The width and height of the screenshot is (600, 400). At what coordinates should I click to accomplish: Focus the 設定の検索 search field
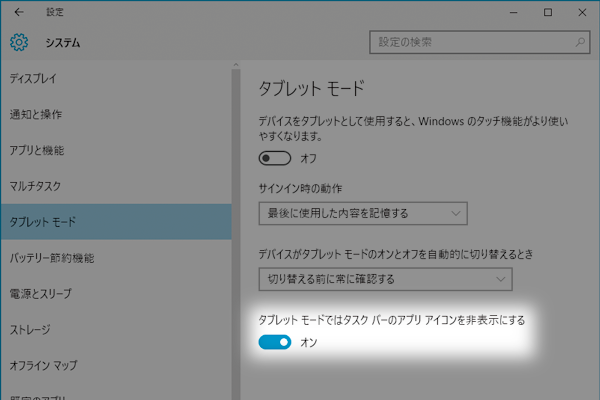(x=479, y=42)
